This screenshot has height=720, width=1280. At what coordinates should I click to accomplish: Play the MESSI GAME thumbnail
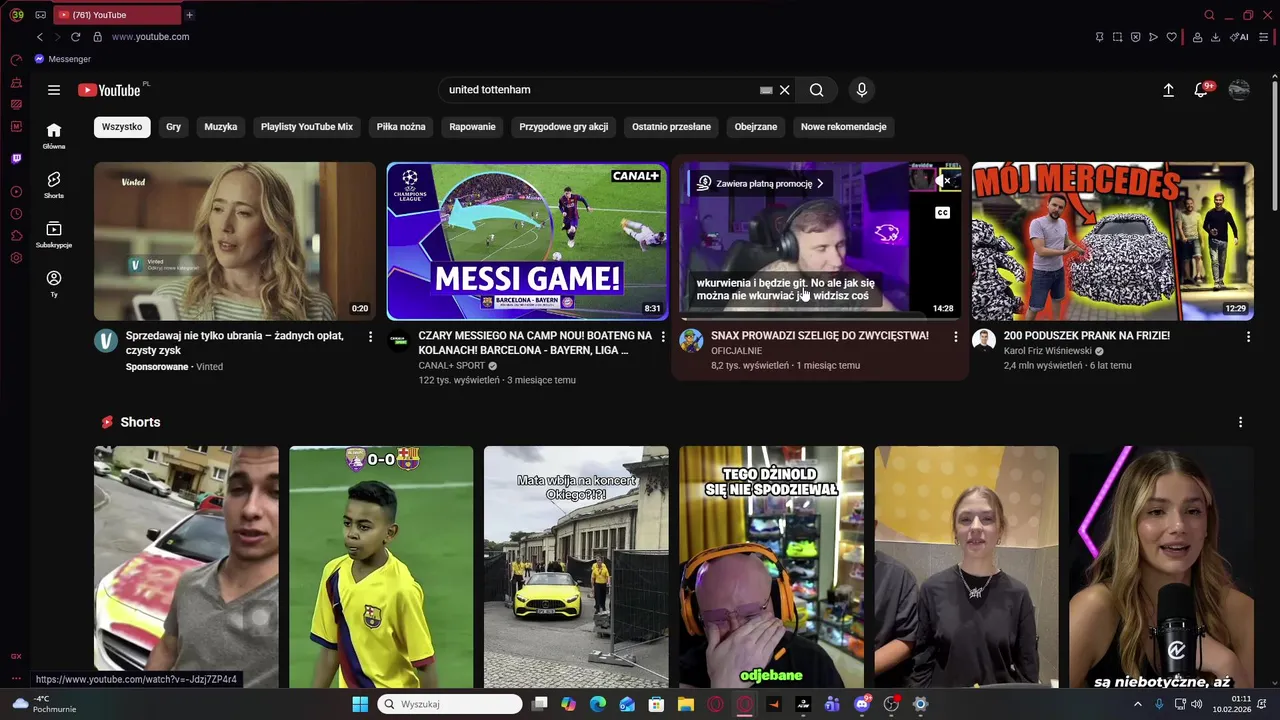pos(527,241)
